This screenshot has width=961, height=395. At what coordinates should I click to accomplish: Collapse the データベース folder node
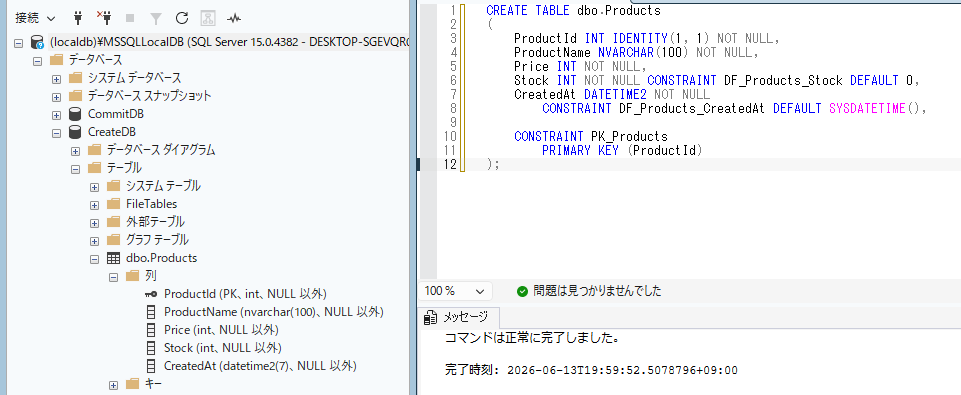pyautogui.click(x=37, y=61)
